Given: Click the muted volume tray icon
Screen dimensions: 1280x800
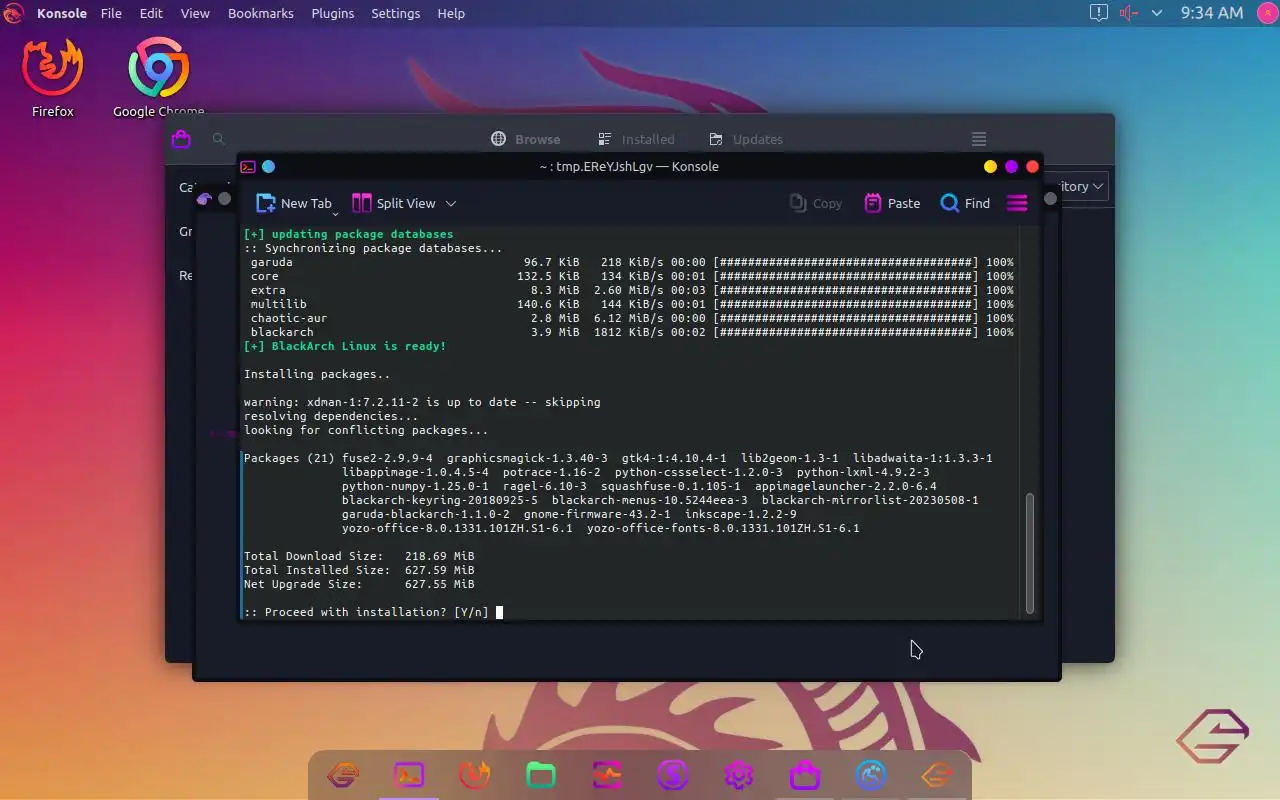Looking at the screenshot, I should tap(1128, 13).
